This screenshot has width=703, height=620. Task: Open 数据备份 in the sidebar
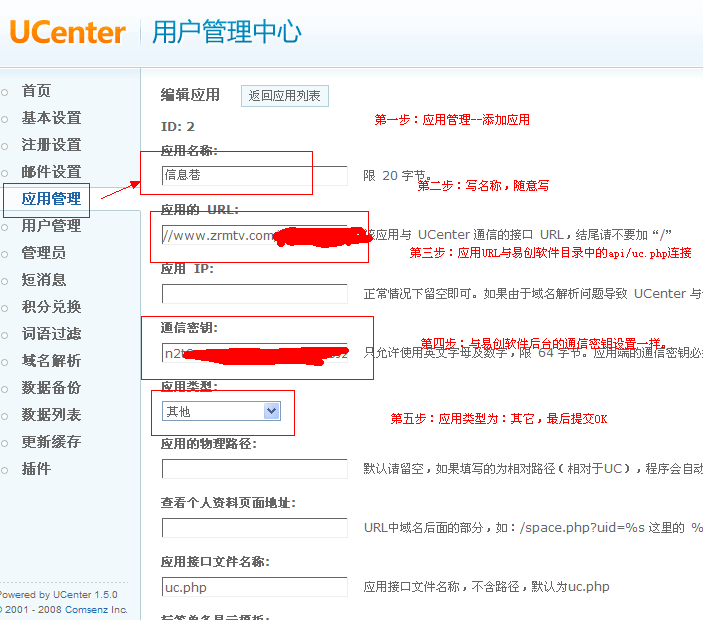click(51, 387)
